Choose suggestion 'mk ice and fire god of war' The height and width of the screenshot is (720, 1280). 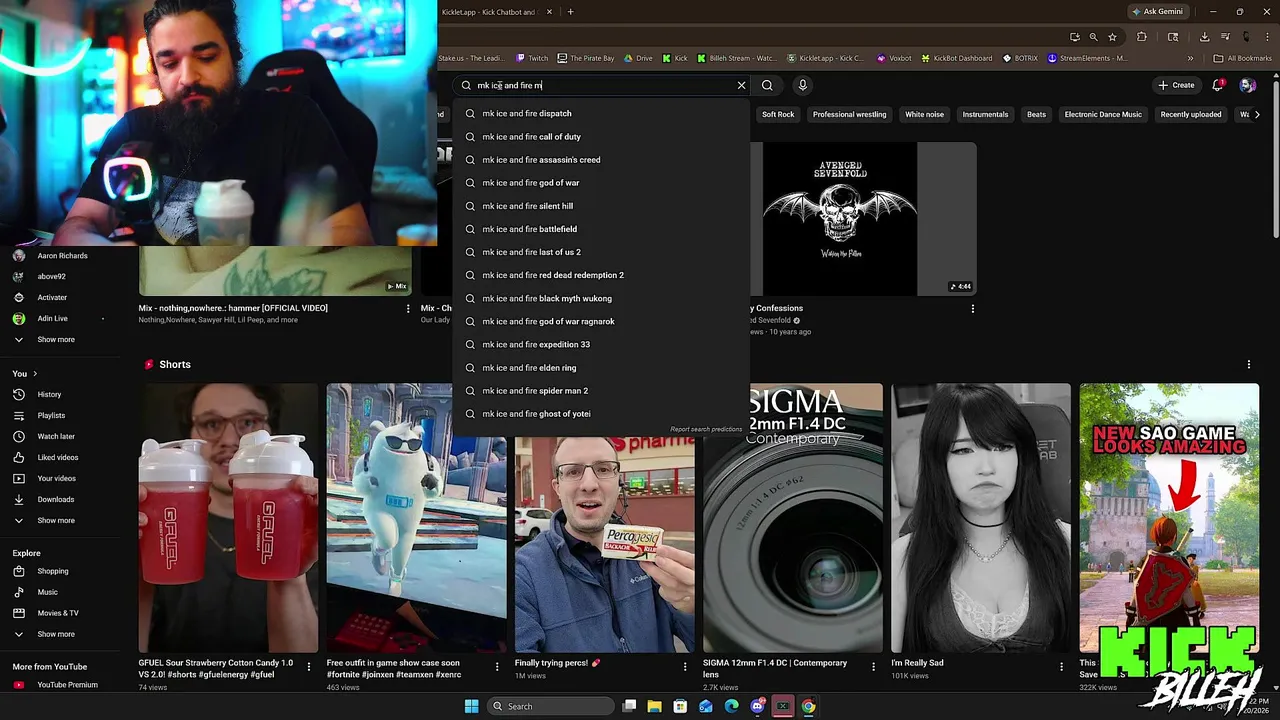601,183
